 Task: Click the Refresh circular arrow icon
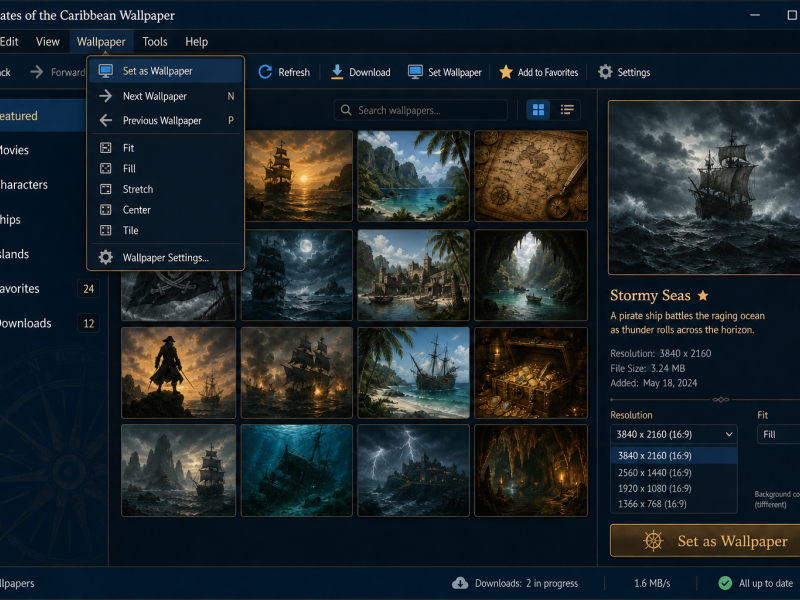click(265, 72)
